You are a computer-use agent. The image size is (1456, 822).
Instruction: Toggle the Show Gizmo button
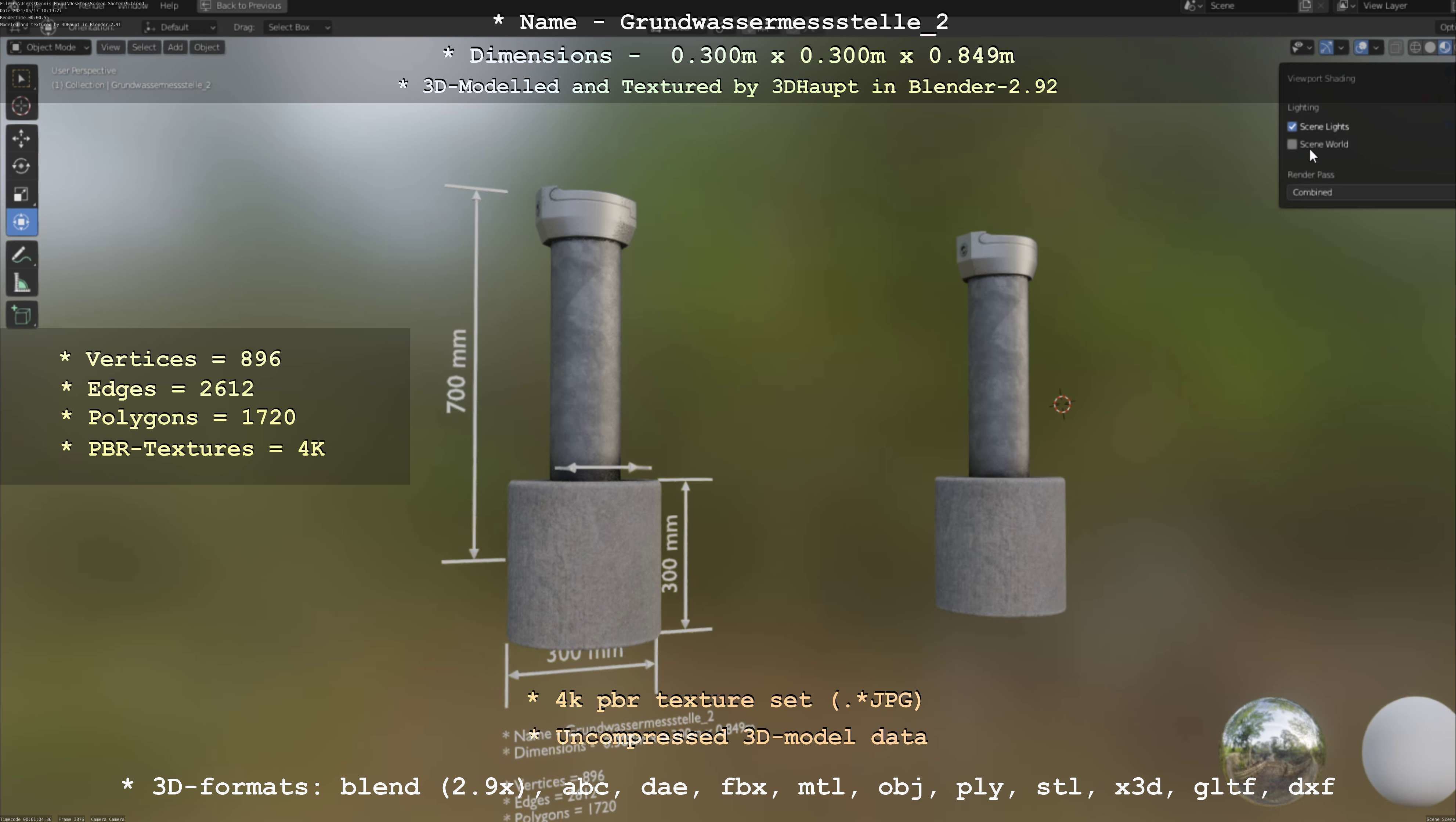coord(1326,47)
